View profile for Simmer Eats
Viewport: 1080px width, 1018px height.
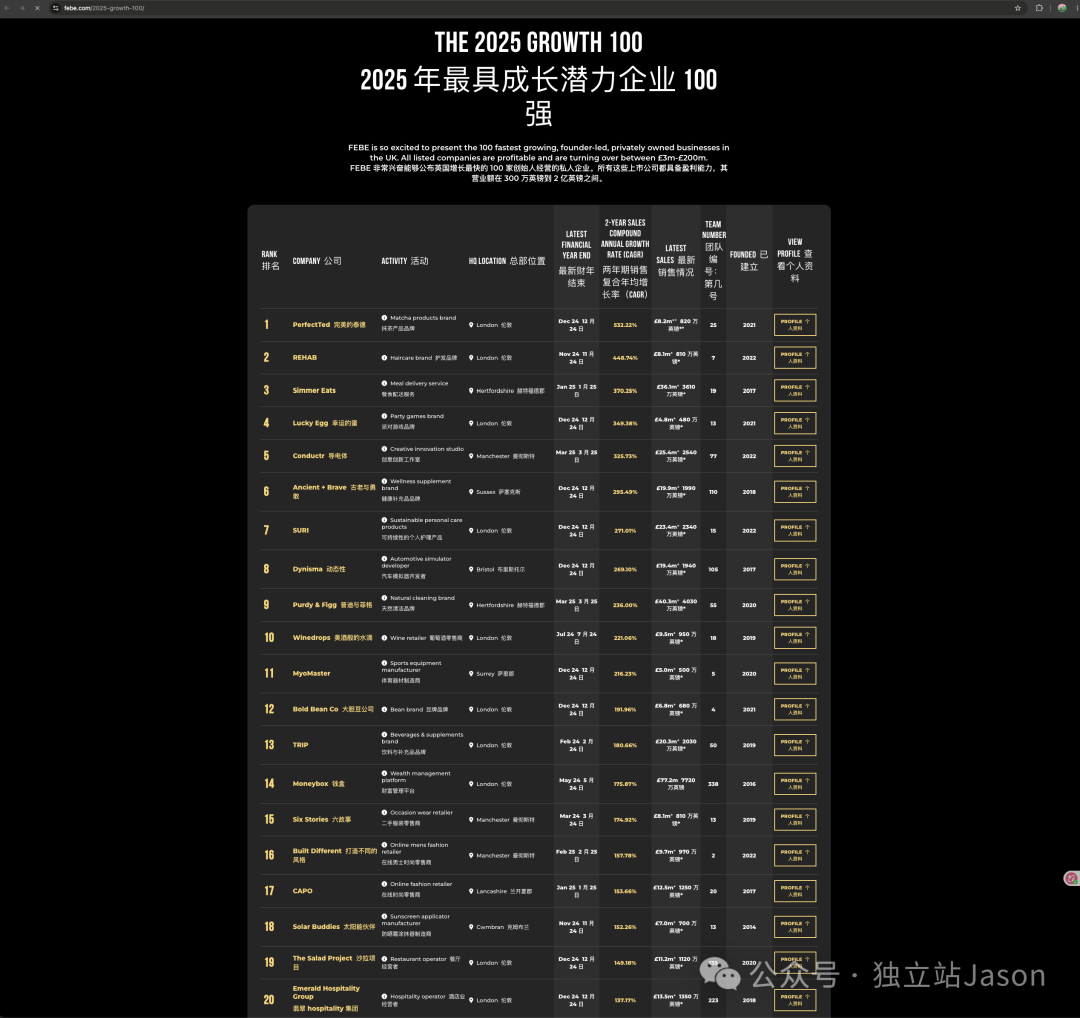tap(795, 391)
